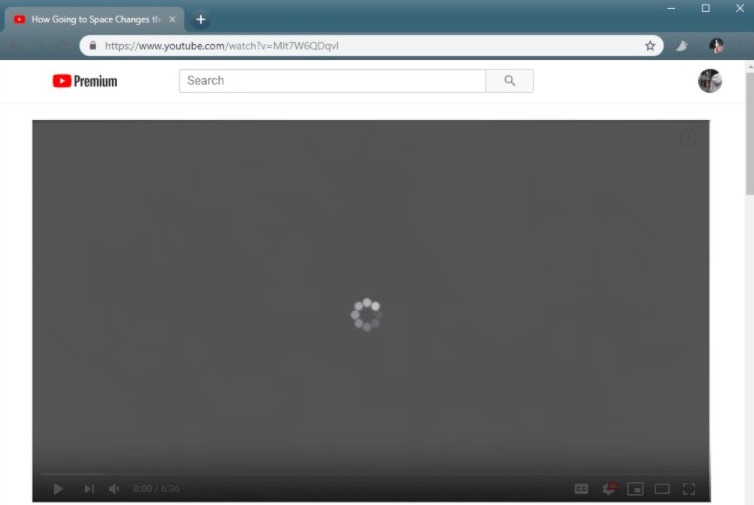Bookmark this page with the star icon

tap(650, 46)
